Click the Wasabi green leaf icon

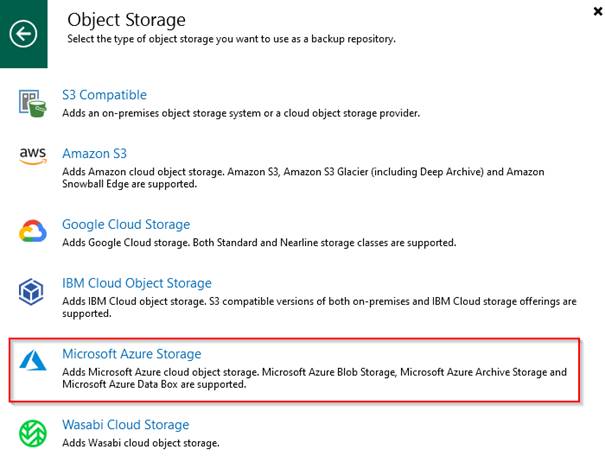tap(33, 433)
